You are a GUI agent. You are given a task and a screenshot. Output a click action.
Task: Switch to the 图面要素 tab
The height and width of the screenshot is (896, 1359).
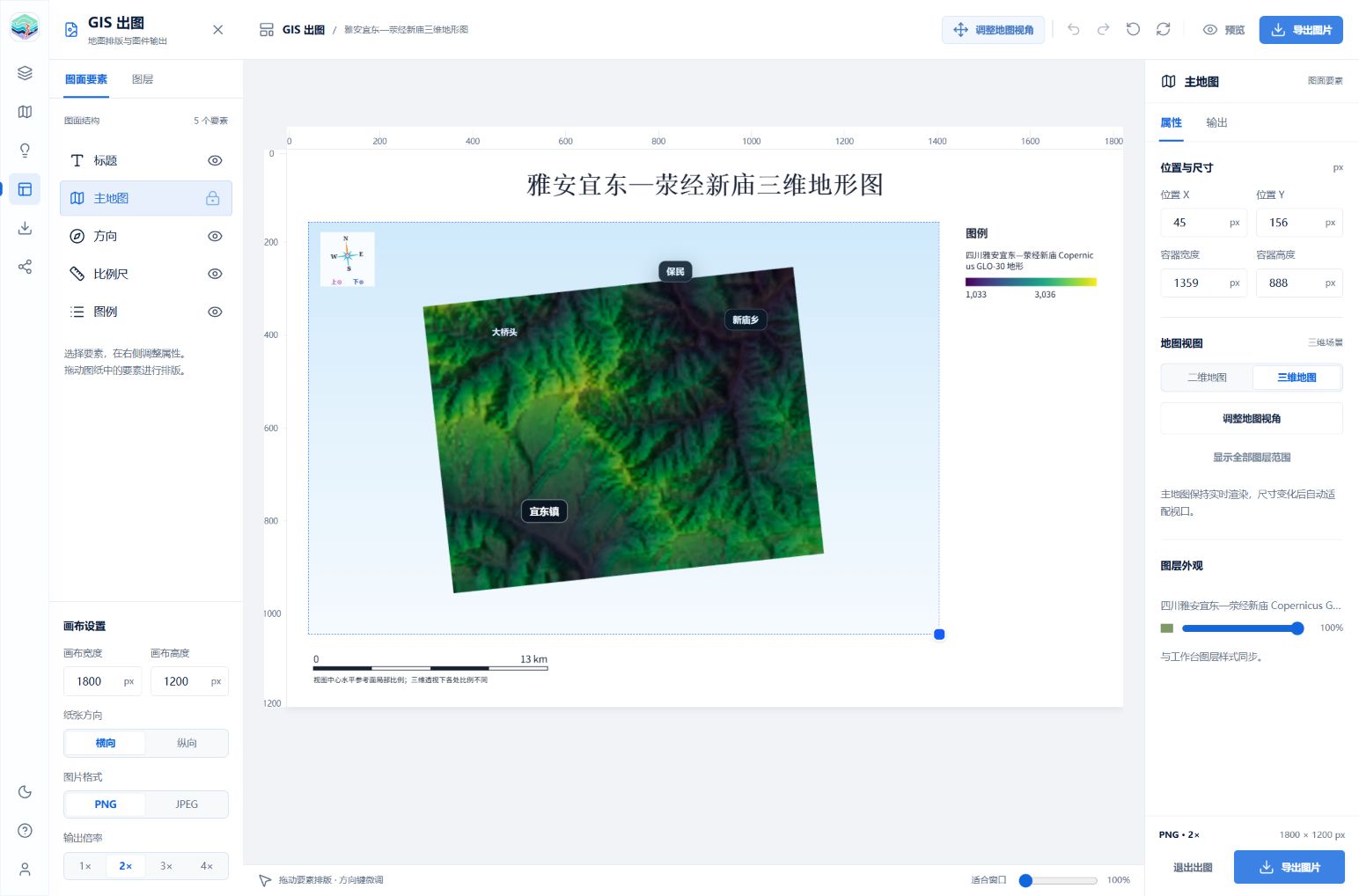[86, 79]
